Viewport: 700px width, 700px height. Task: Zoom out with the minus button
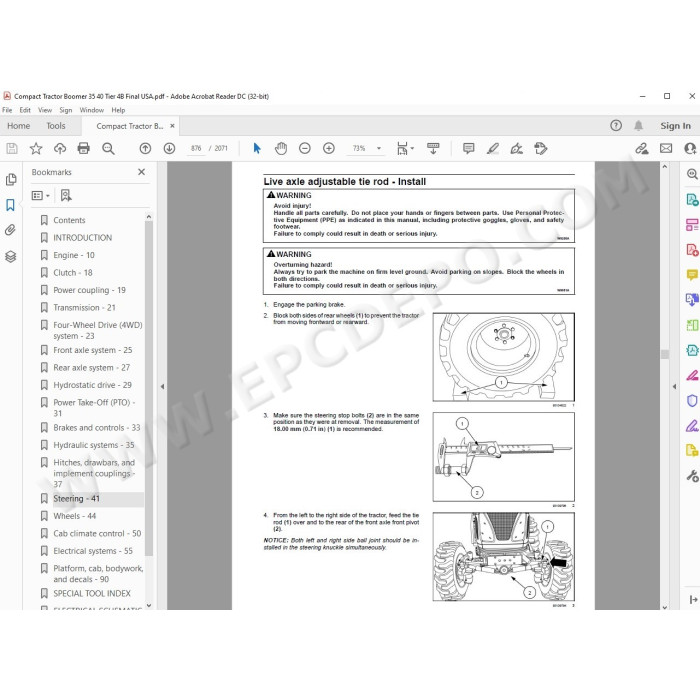point(304,148)
